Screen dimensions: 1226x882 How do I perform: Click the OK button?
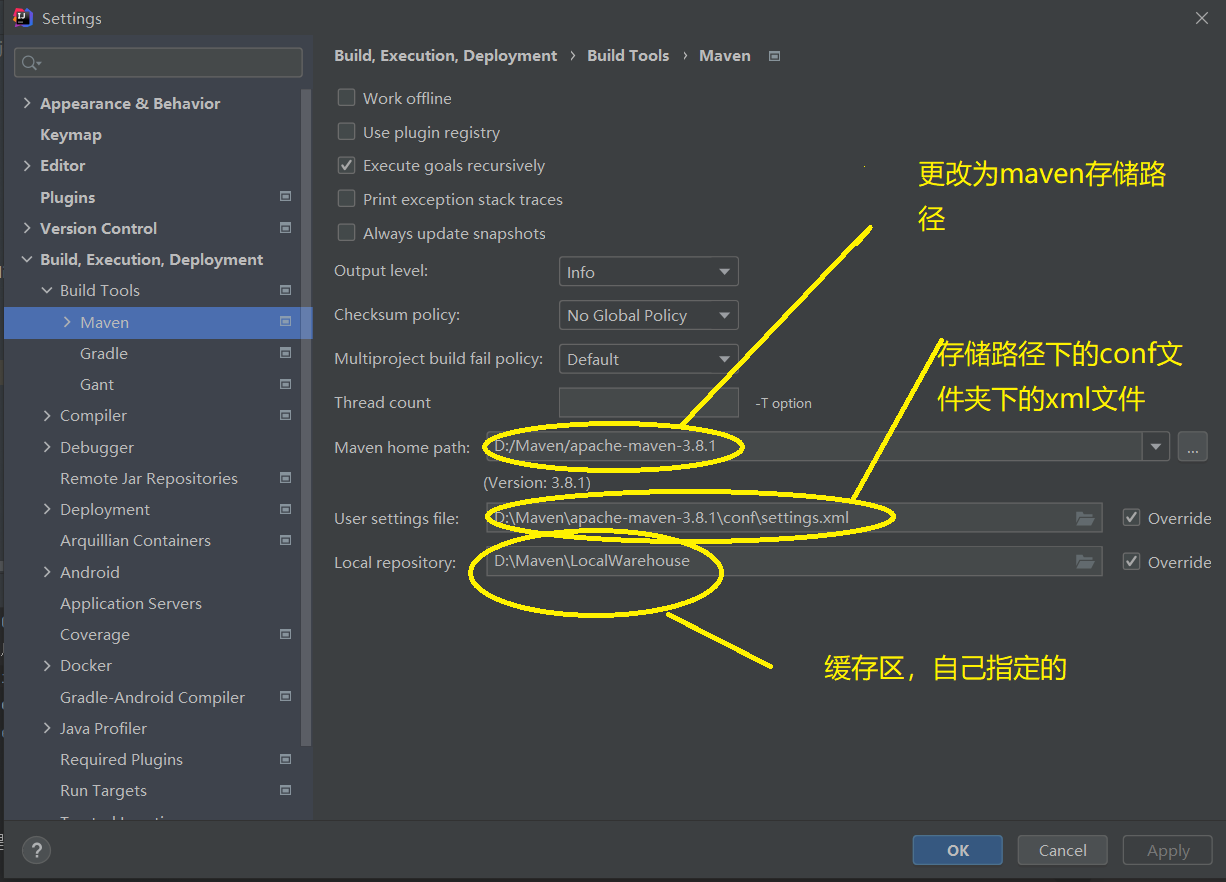click(958, 850)
